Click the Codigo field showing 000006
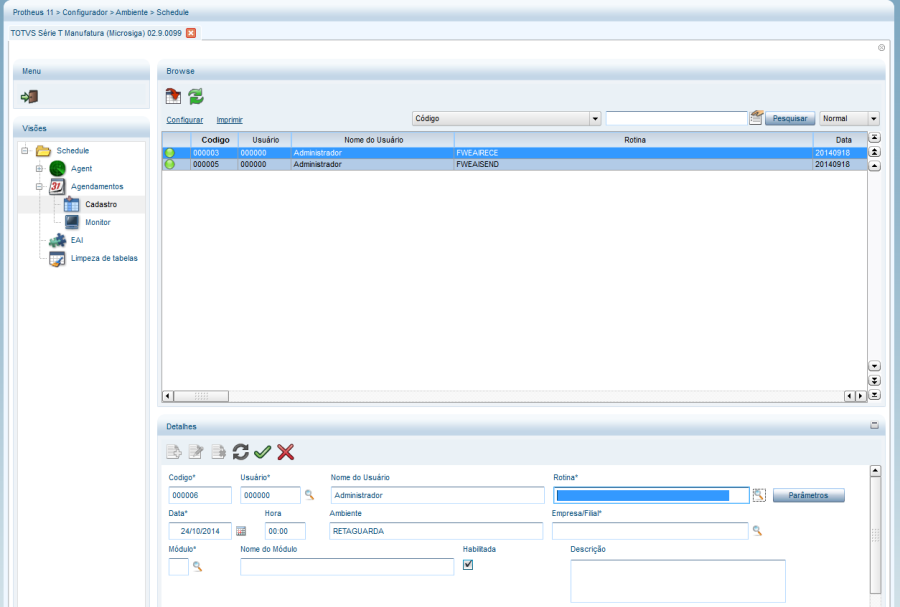The image size is (900, 607). [200, 495]
